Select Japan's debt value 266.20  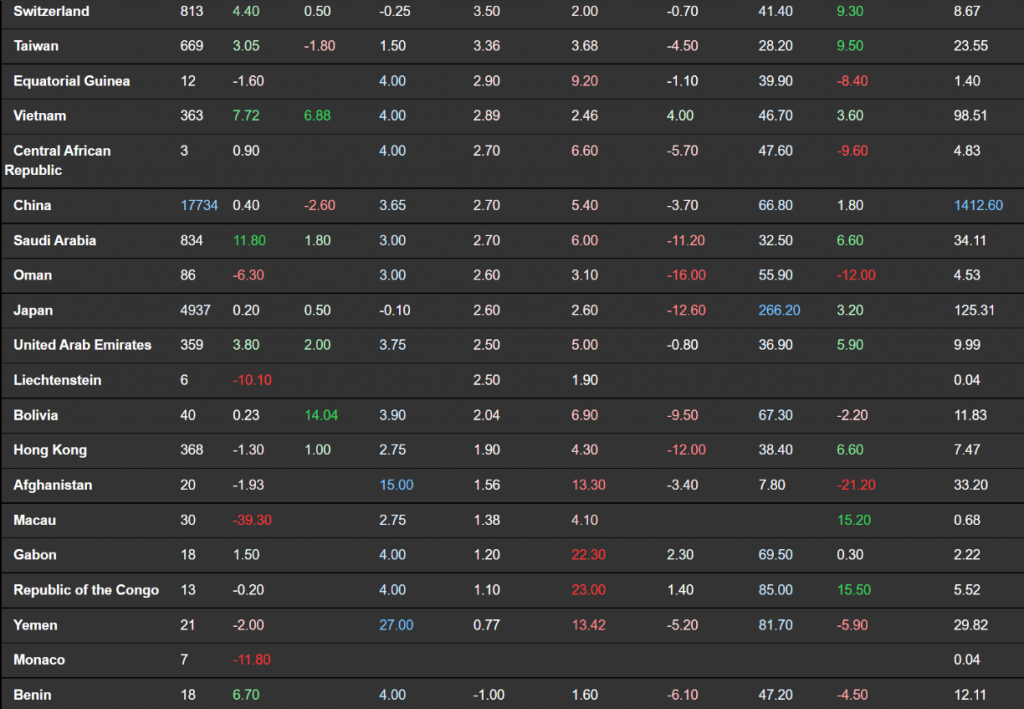point(779,311)
